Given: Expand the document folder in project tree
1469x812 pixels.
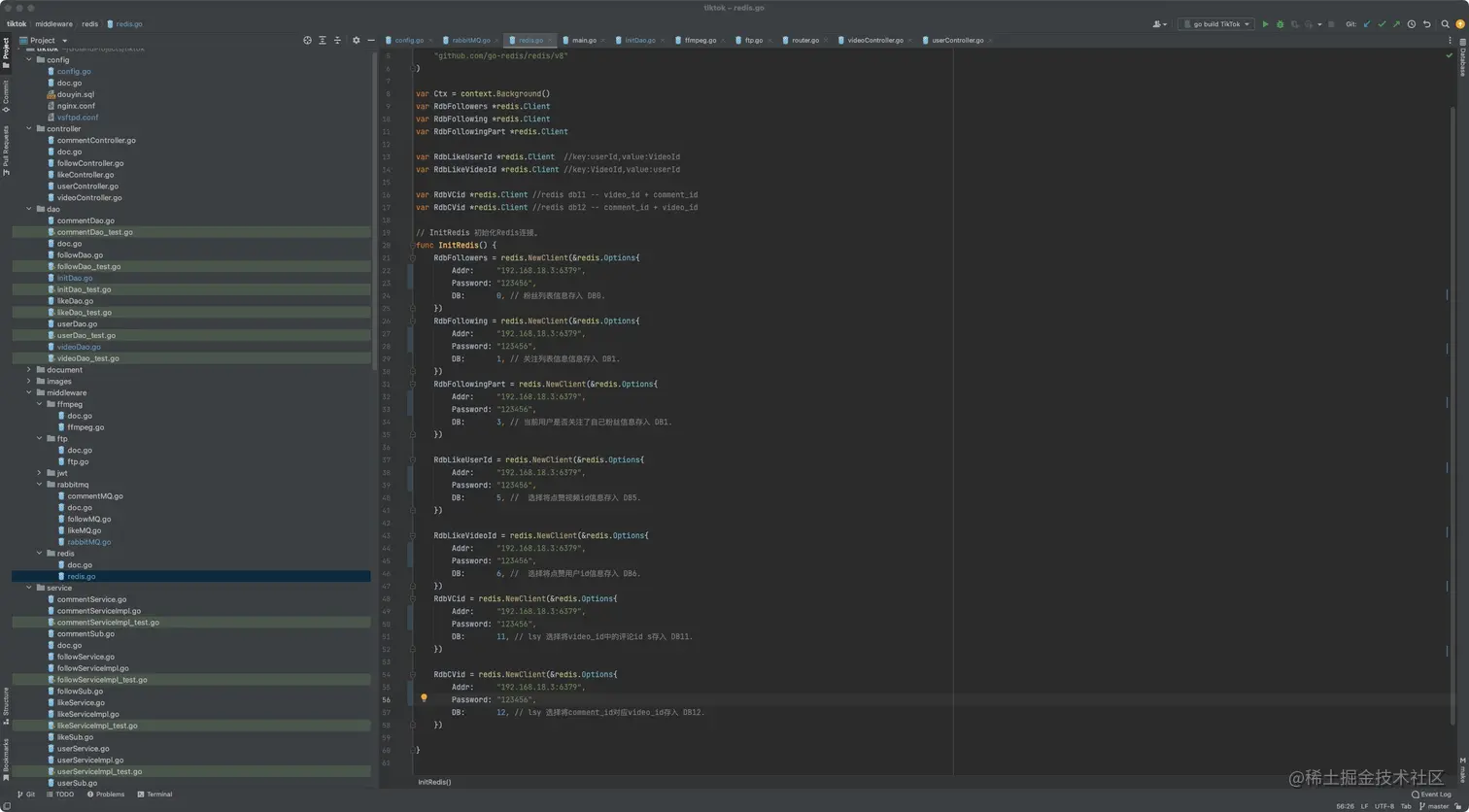Looking at the screenshot, I should [x=28, y=370].
